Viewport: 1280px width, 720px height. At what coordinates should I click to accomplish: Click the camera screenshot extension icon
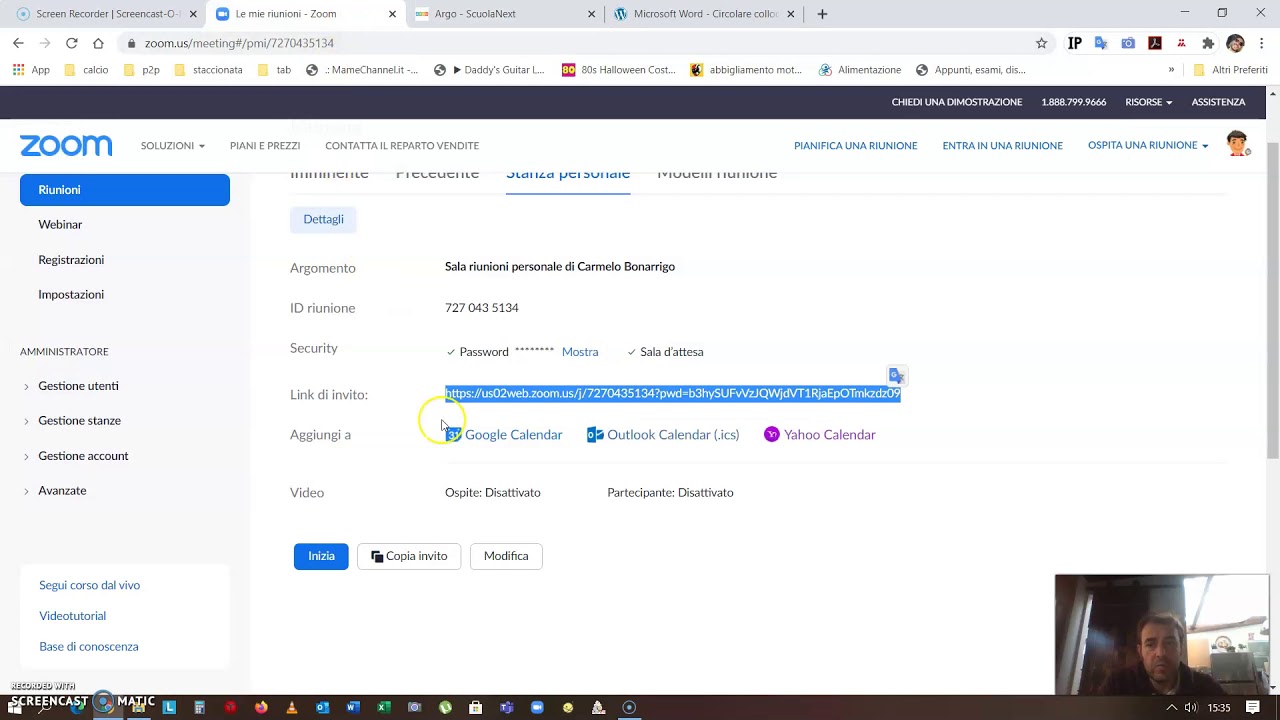[x=1128, y=43]
